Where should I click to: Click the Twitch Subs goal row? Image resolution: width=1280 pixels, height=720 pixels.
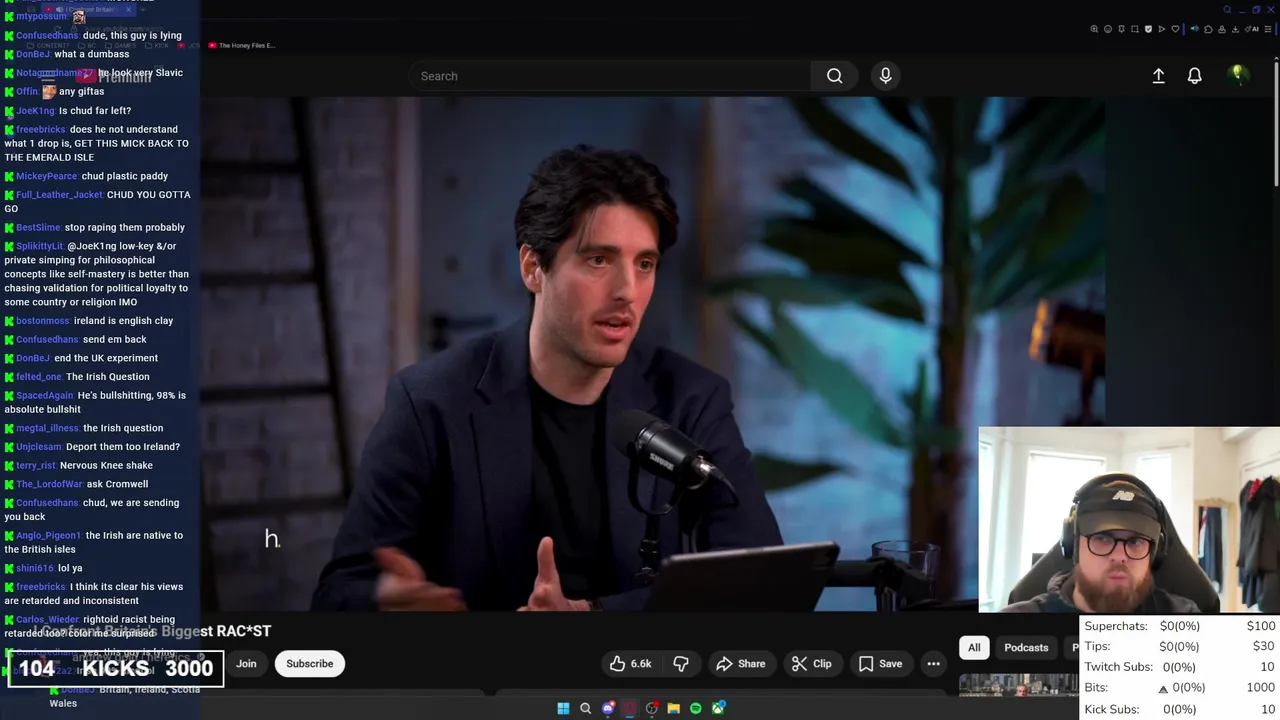click(x=1180, y=667)
